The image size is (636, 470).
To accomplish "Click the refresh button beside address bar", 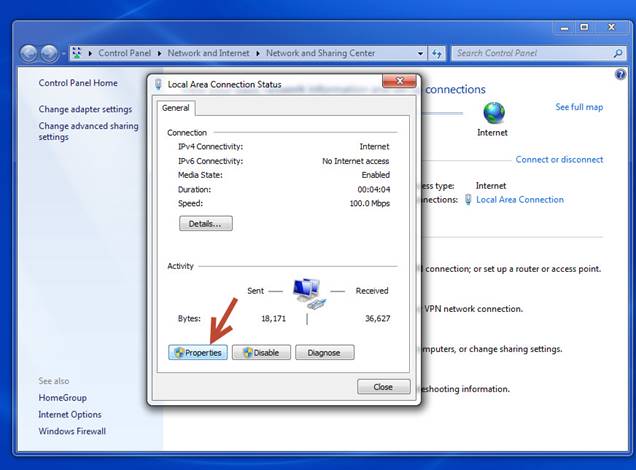I will [437, 53].
